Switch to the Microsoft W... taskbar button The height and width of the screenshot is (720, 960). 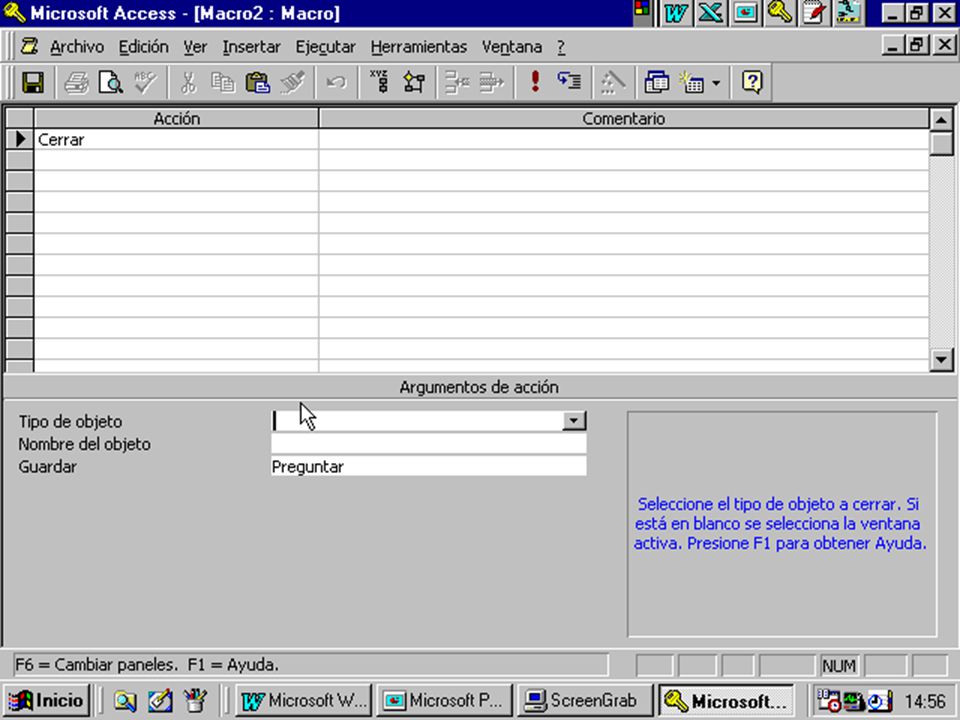(x=303, y=700)
